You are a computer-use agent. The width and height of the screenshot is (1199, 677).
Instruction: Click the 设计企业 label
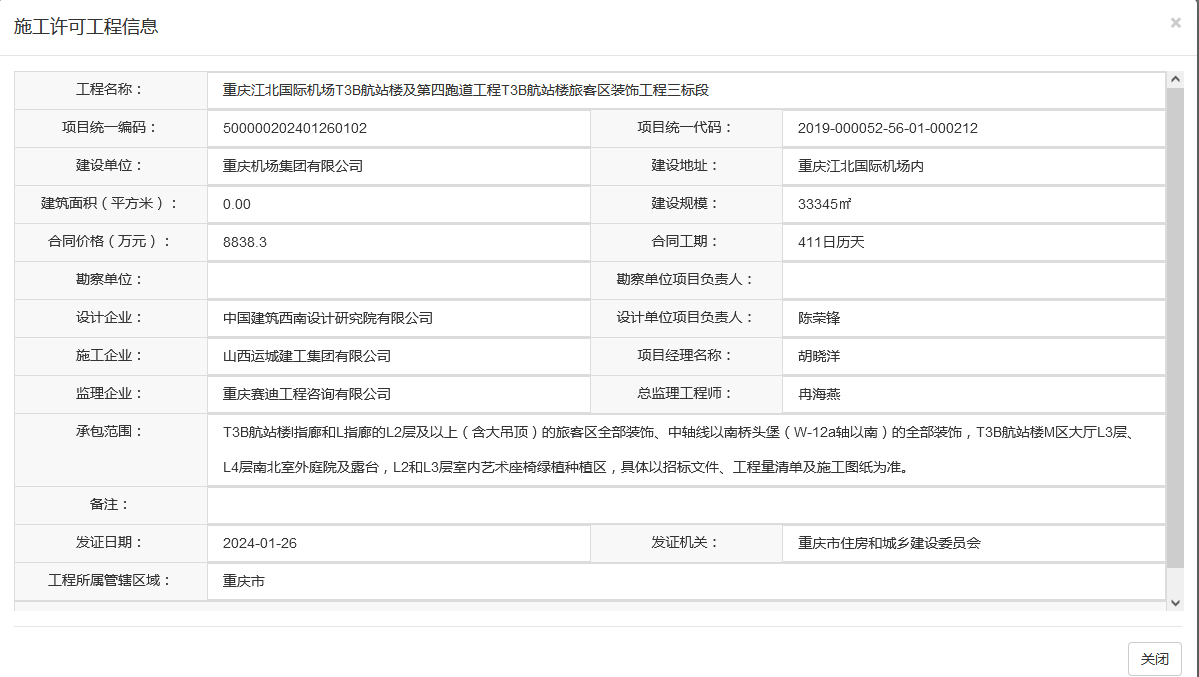(x=110, y=317)
